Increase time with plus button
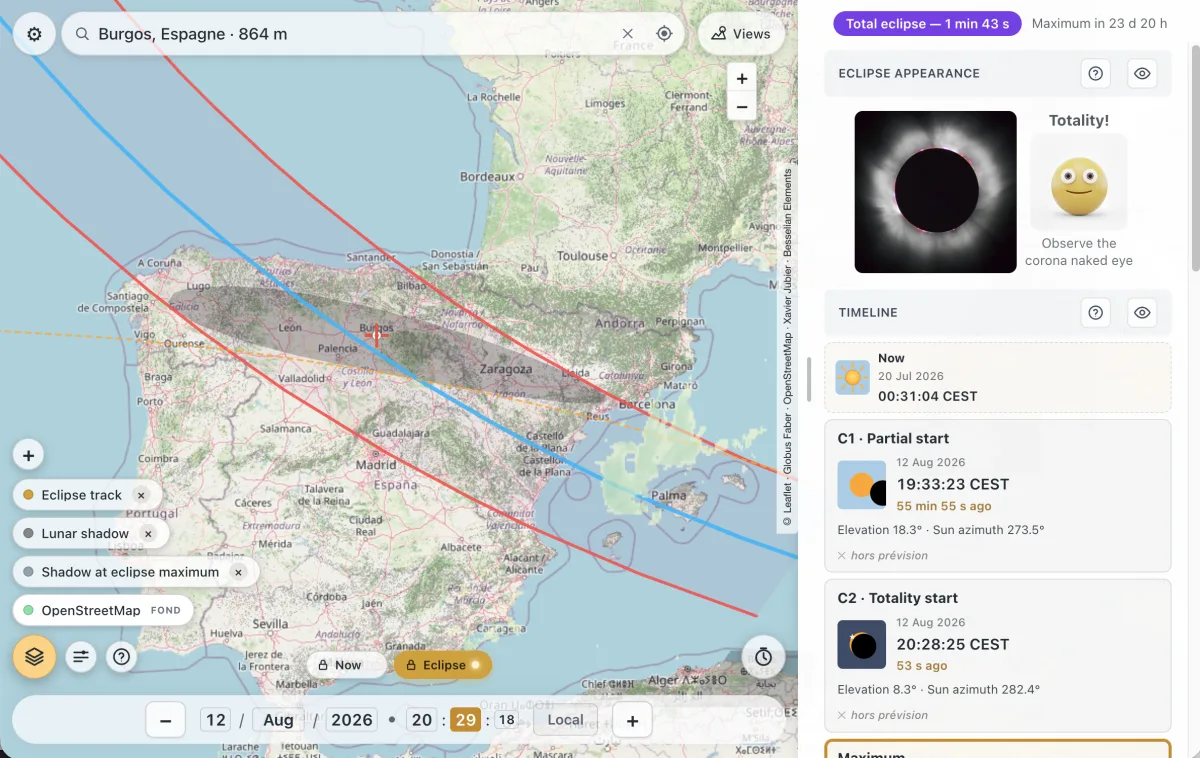 pyautogui.click(x=632, y=720)
